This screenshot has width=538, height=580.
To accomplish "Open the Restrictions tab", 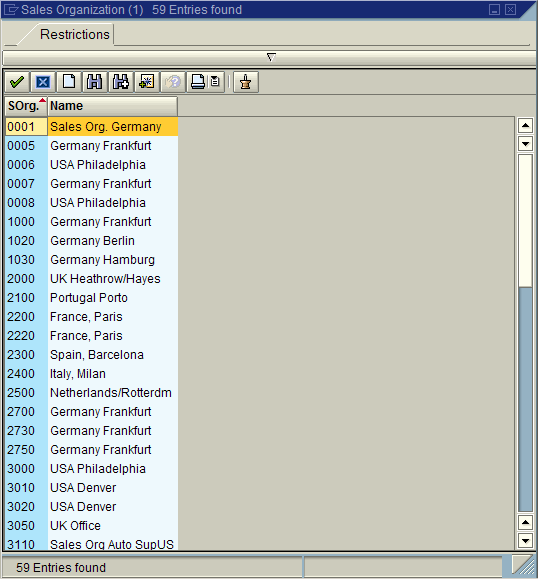I will pyautogui.click(x=74, y=34).
